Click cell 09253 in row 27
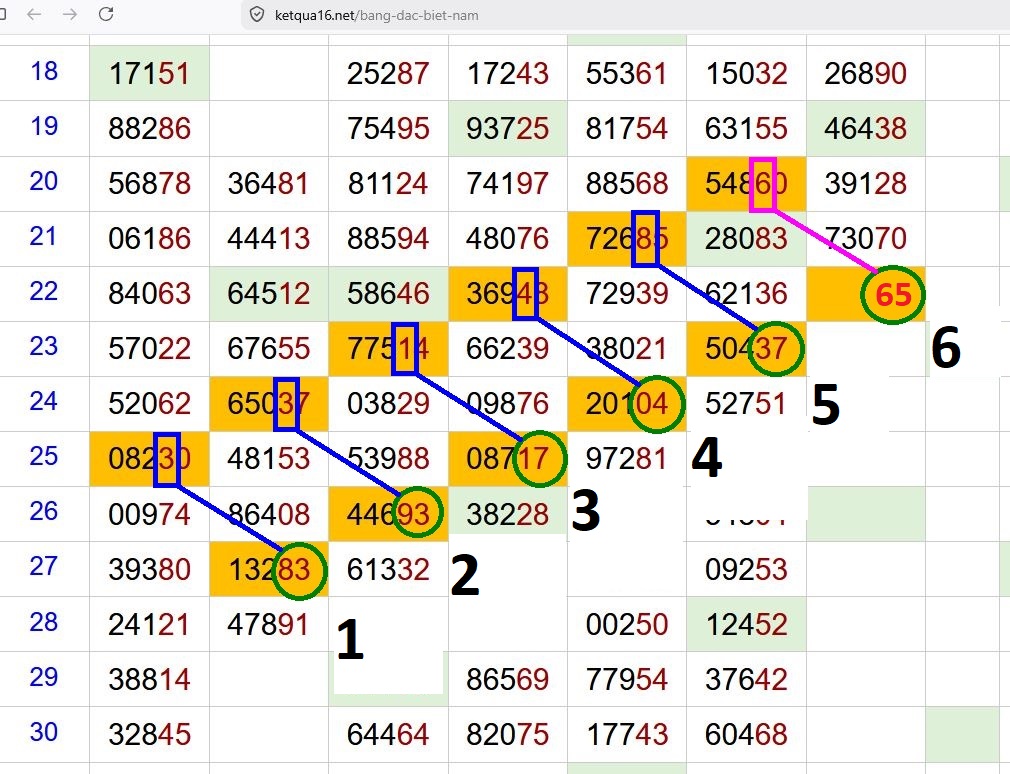Image resolution: width=1010 pixels, height=774 pixels. (747, 569)
